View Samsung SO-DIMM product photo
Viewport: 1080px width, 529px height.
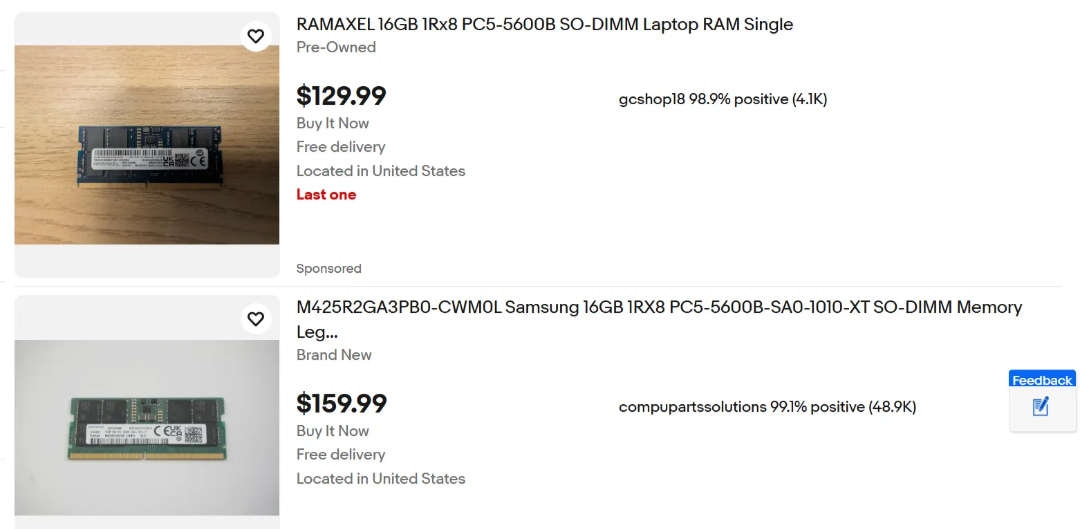tap(147, 428)
